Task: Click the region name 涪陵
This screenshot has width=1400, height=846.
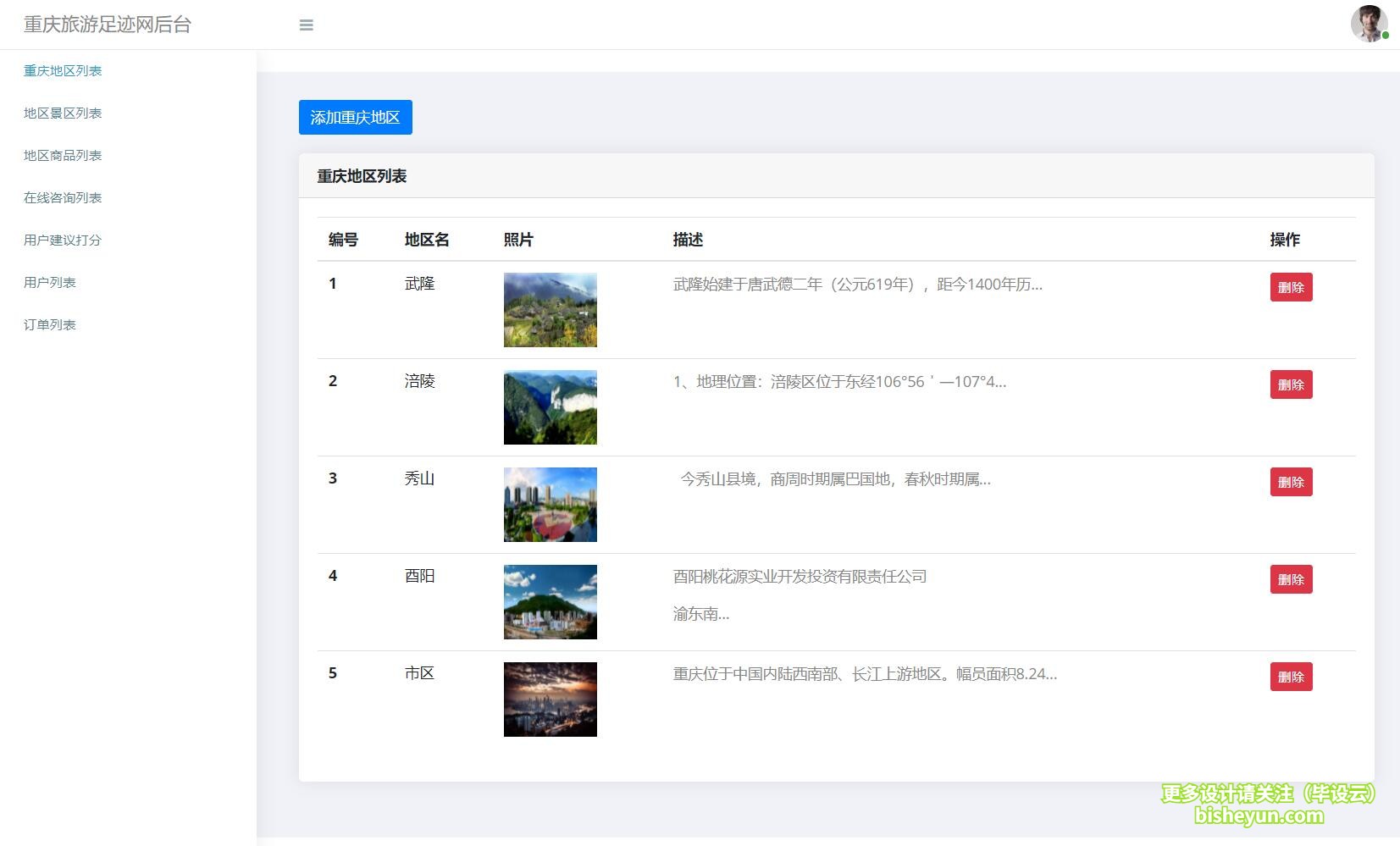Action: click(419, 381)
